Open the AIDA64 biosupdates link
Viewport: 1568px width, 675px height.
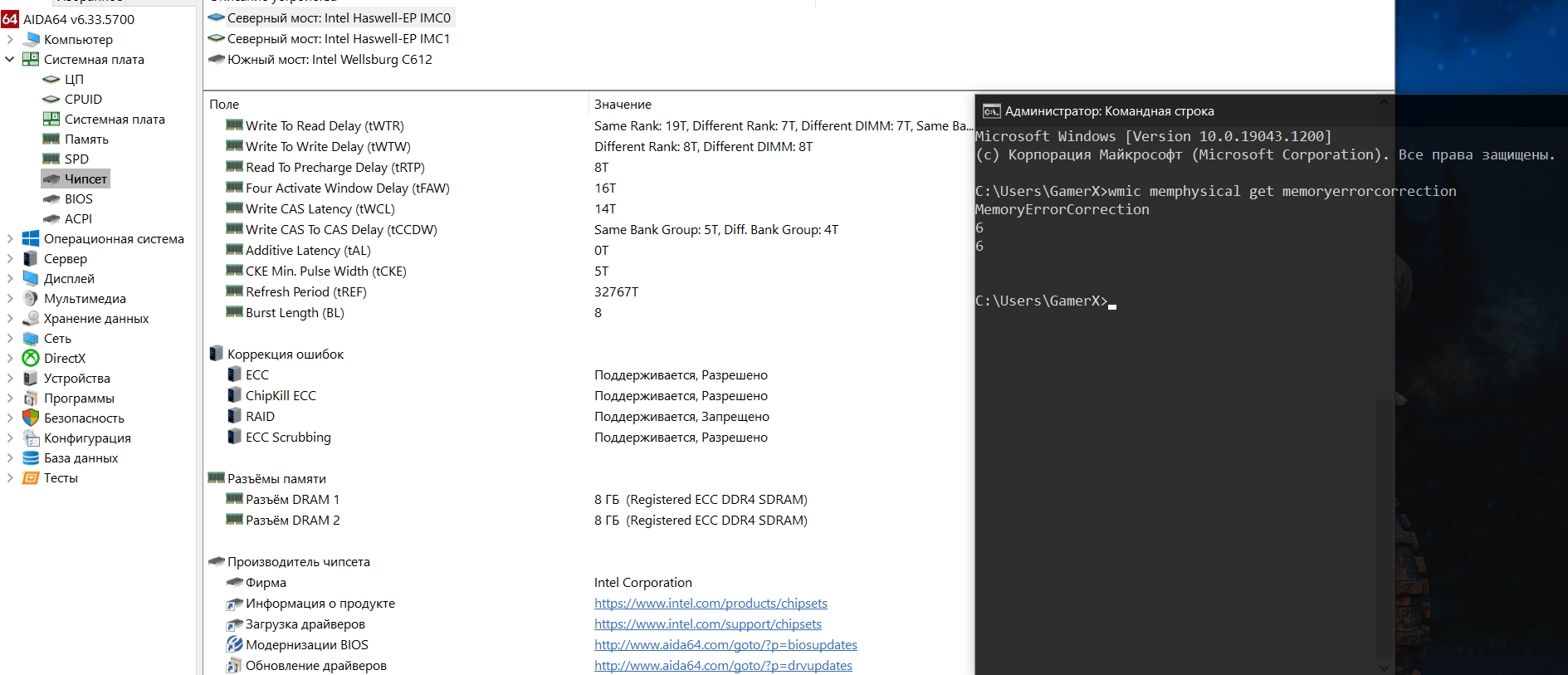click(725, 645)
